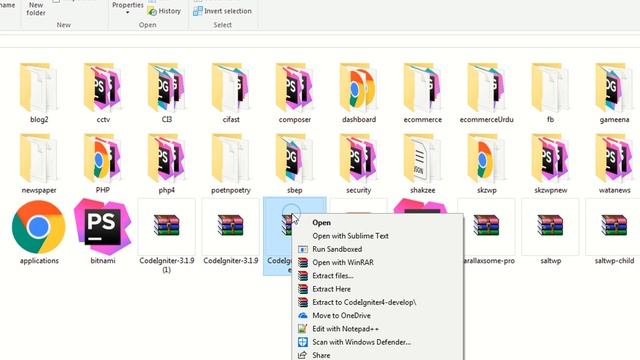The width and height of the screenshot is (640, 360).
Task: Select CodeIgniter-3.1.9 (1) archive icon
Action: pos(167,226)
